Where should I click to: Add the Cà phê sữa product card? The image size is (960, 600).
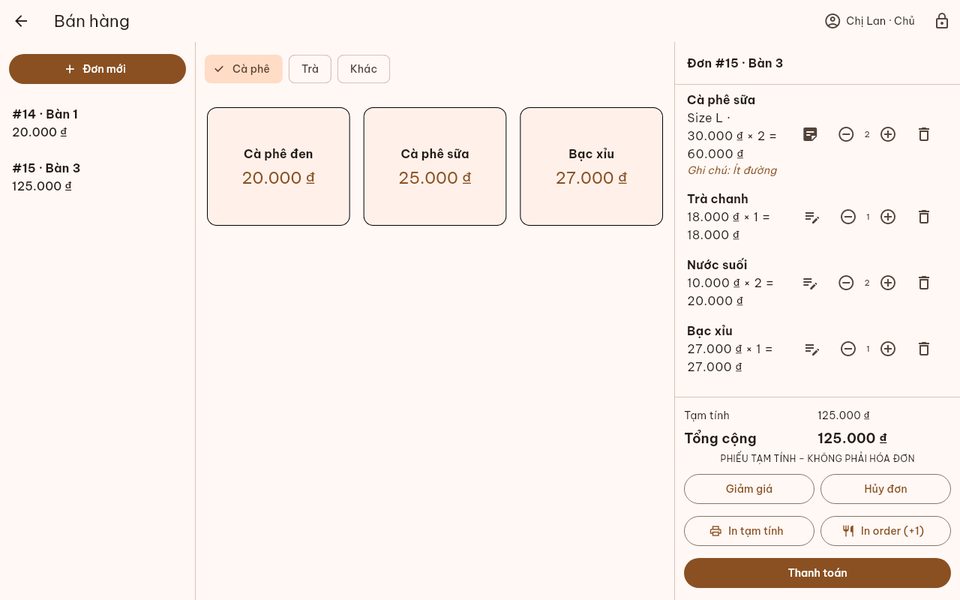435,167
